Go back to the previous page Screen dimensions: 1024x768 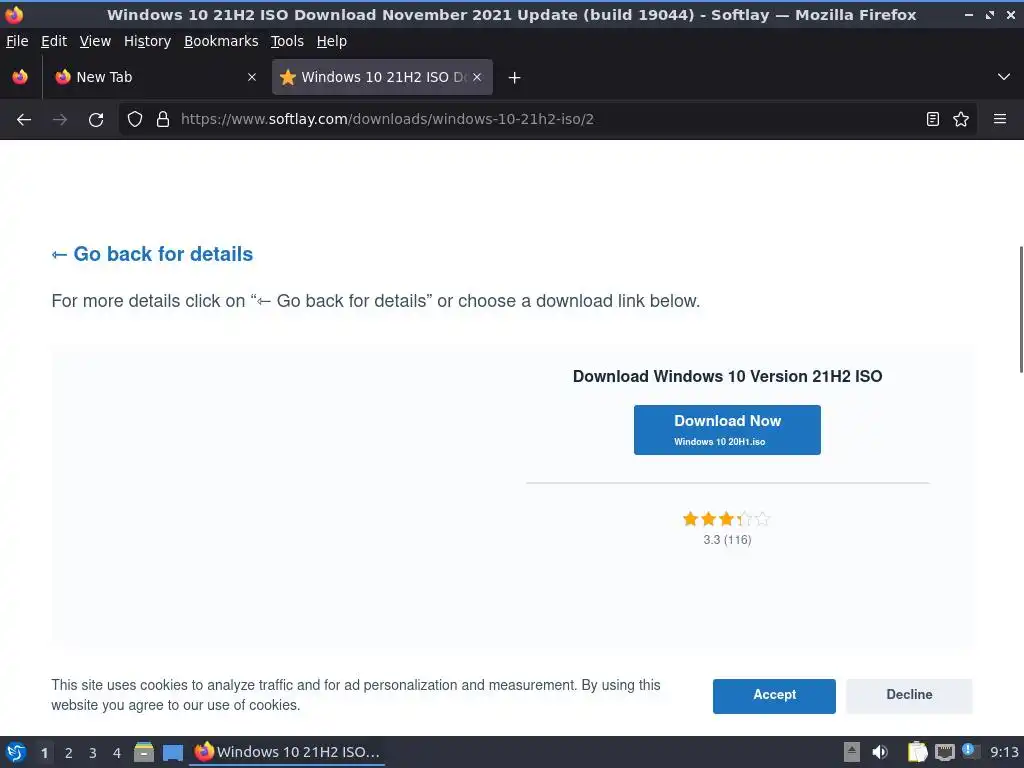[x=24, y=120]
